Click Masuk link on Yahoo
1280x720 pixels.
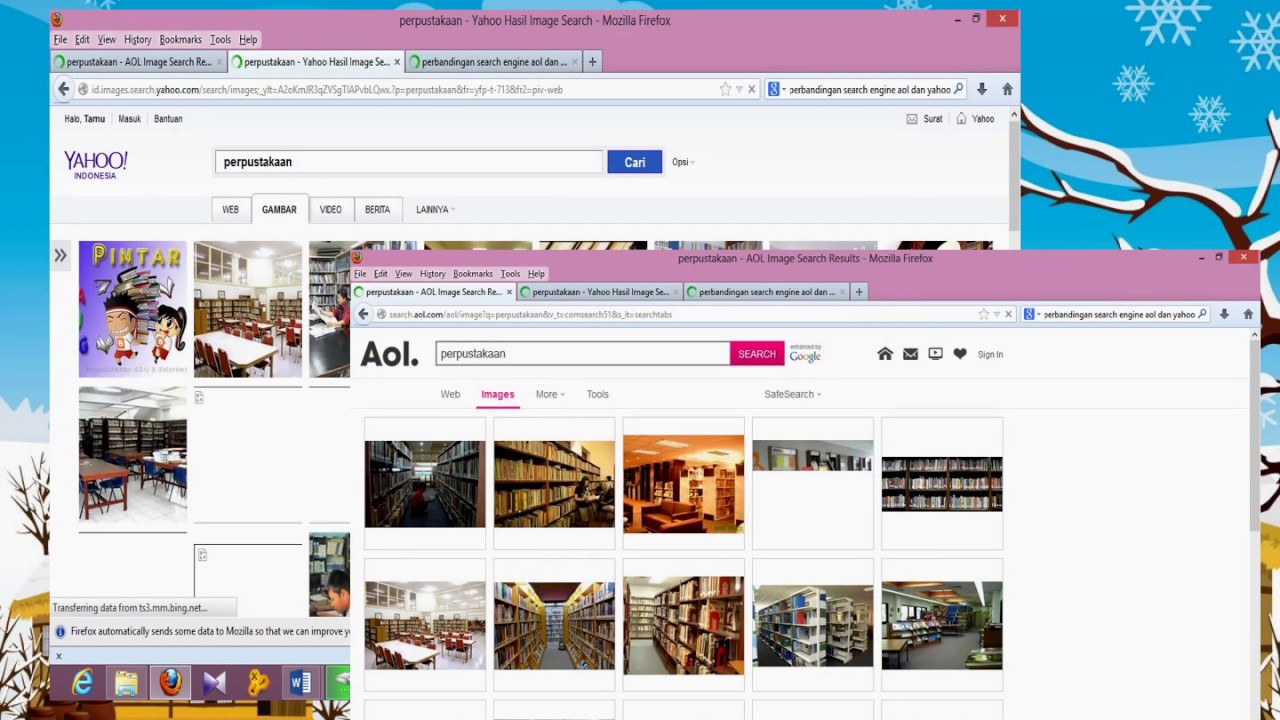(x=130, y=119)
